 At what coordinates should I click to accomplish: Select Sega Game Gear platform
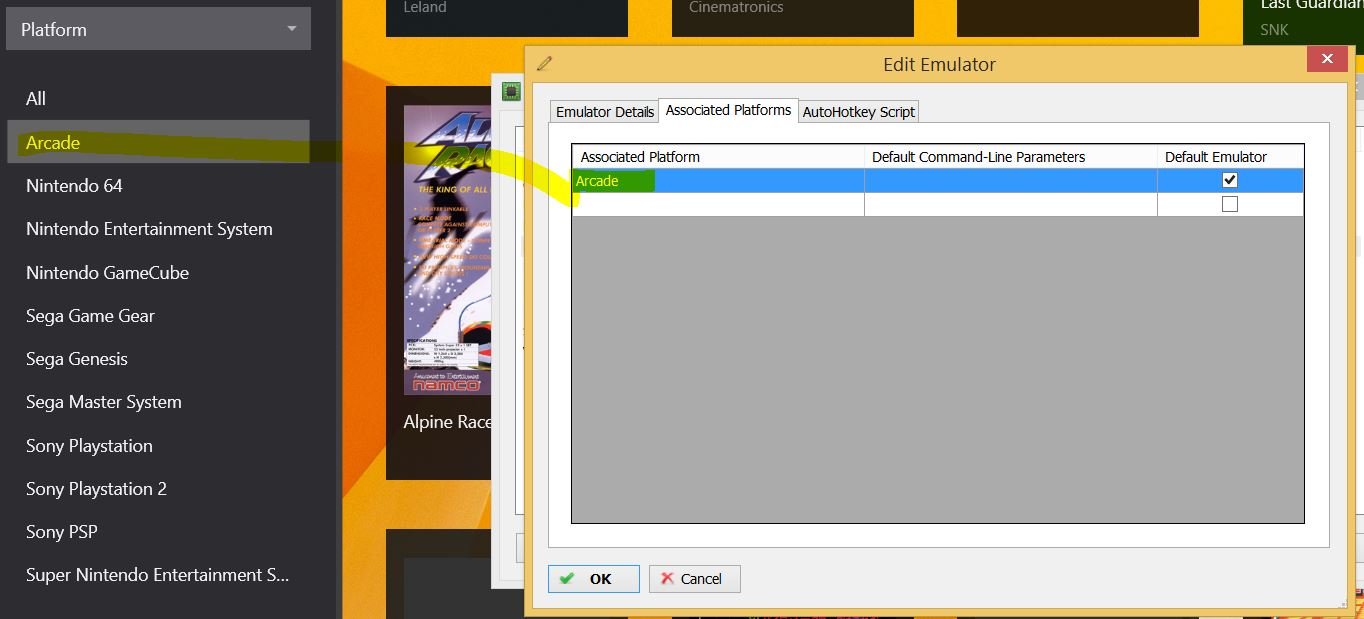(x=90, y=315)
